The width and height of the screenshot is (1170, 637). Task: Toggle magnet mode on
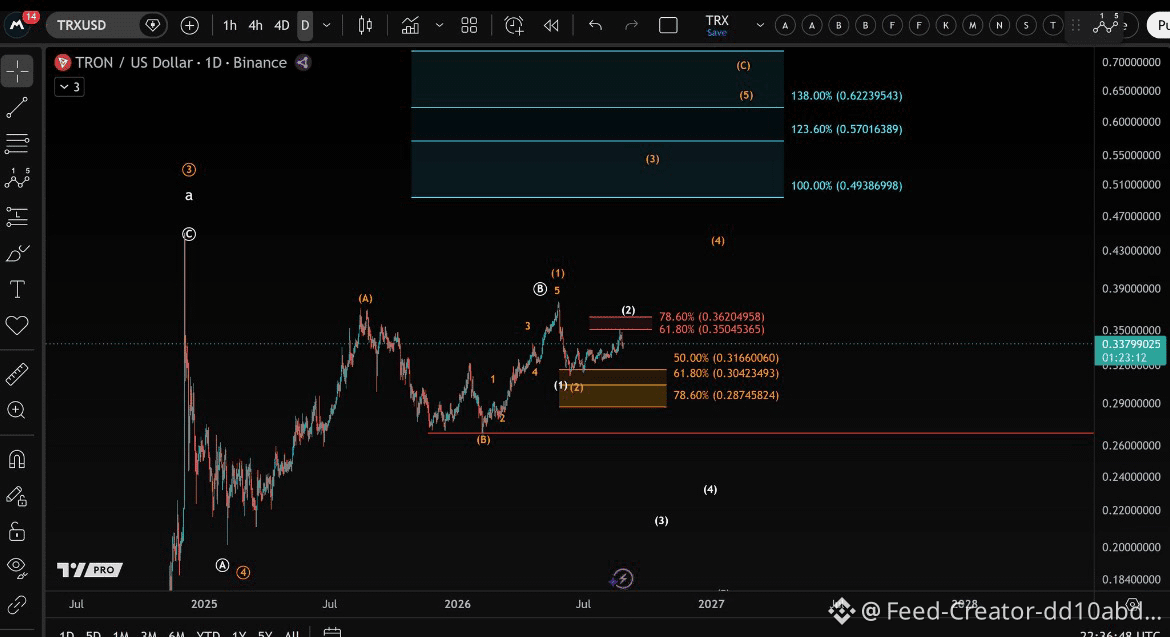pyautogui.click(x=17, y=459)
